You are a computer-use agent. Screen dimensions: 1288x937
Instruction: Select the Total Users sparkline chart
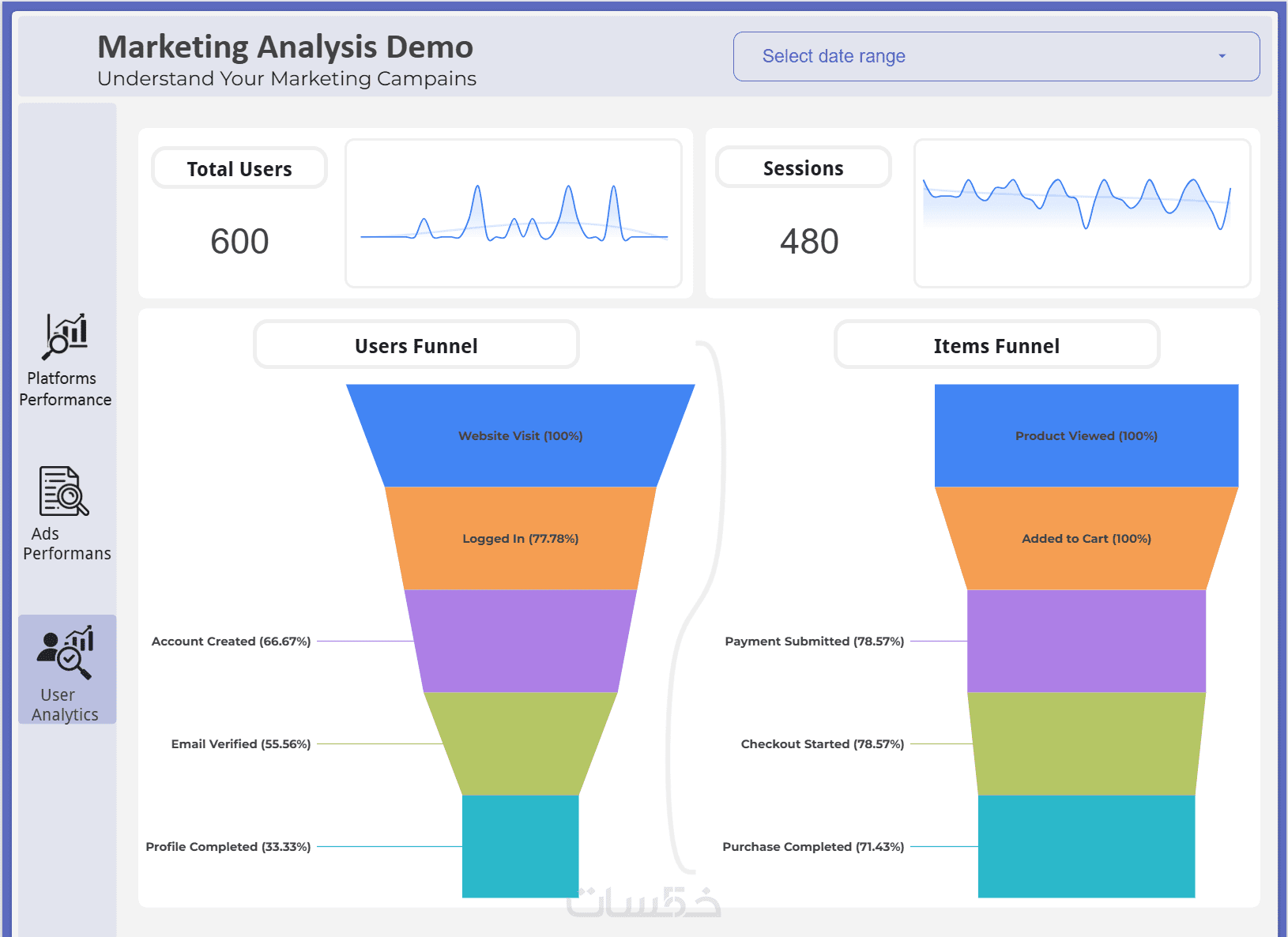click(x=514, y=213)
